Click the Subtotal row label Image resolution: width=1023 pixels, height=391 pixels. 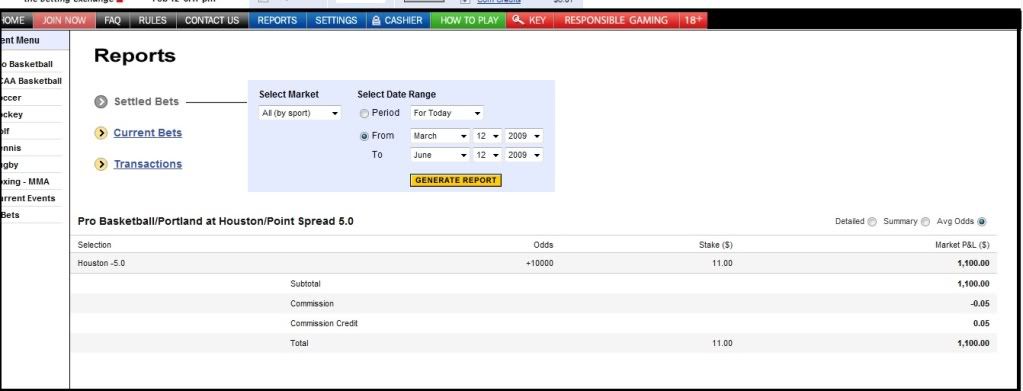pos(305,285)
